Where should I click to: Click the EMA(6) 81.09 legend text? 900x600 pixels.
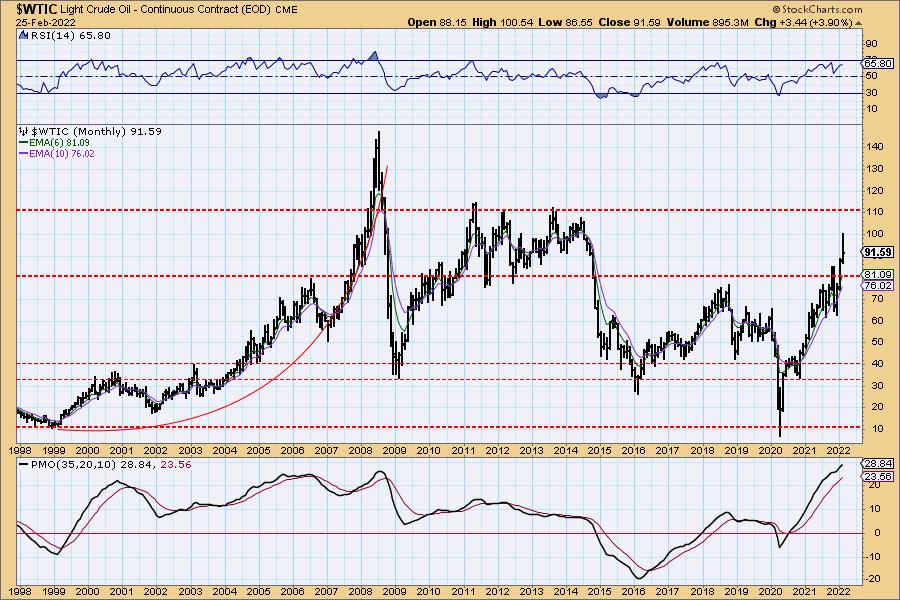point(59,142)
